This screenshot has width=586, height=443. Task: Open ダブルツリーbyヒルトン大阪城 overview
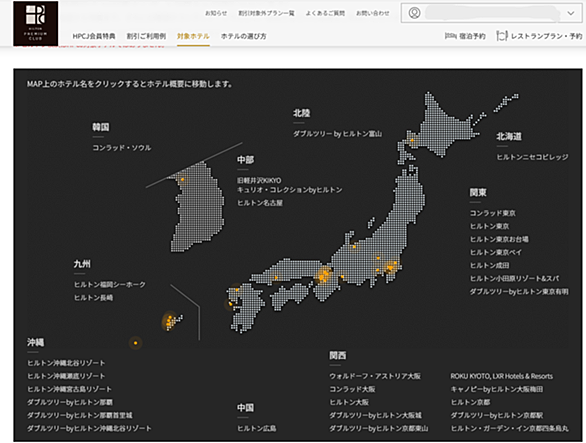pyautogui.click(x=376, y=415)
